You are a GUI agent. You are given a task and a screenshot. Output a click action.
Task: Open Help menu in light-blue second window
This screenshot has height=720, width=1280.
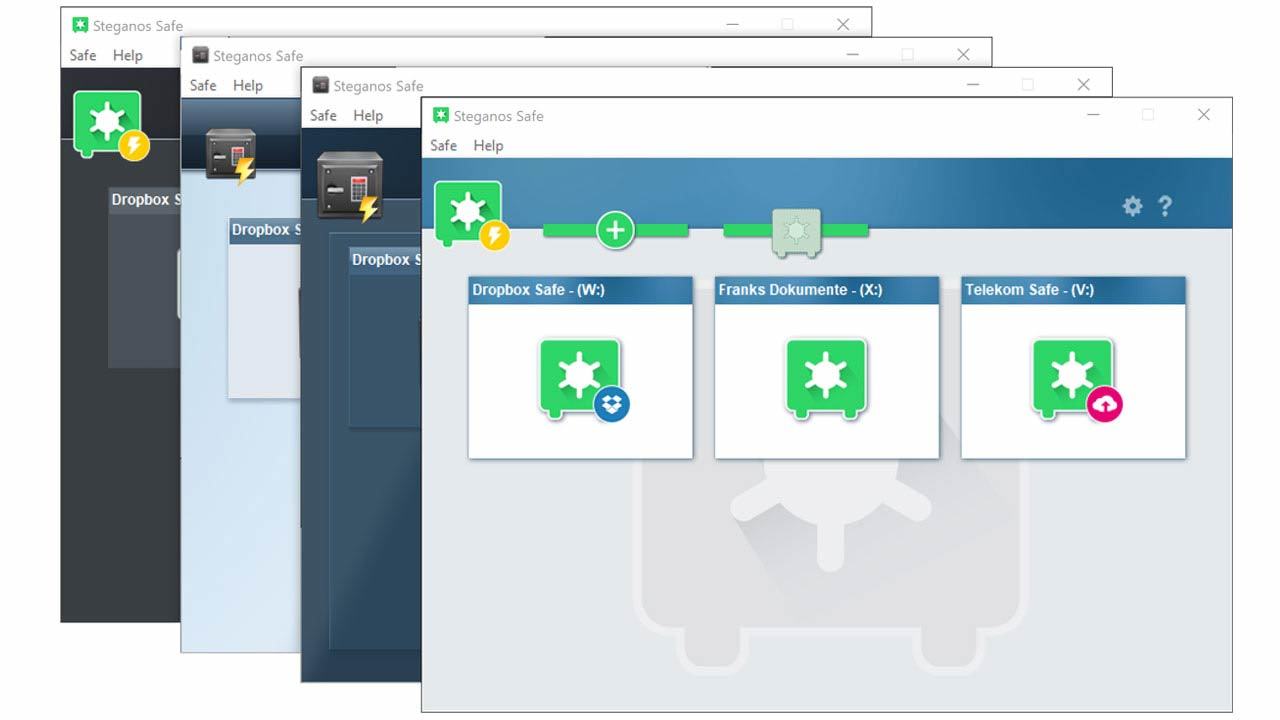click(248, 85)
